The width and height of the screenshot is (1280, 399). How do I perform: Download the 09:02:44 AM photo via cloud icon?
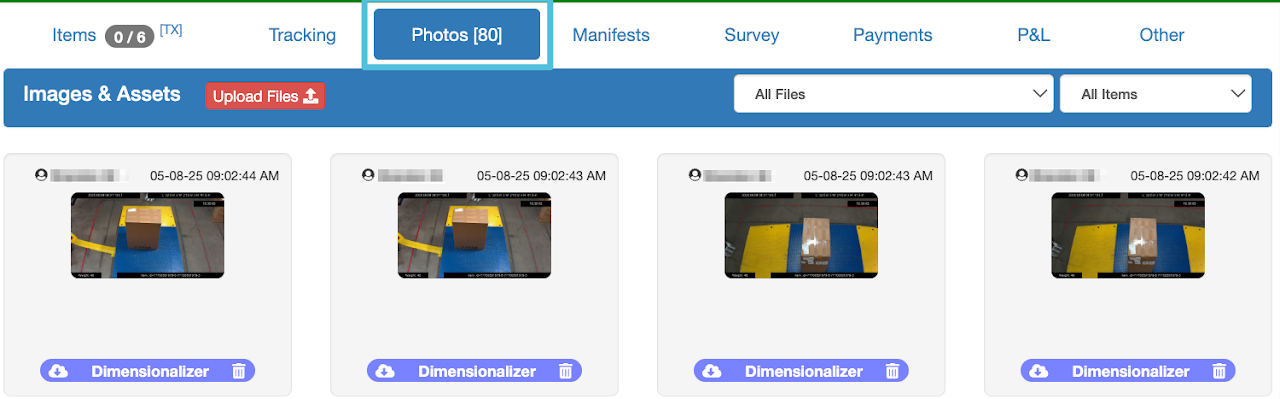(58, 371)
